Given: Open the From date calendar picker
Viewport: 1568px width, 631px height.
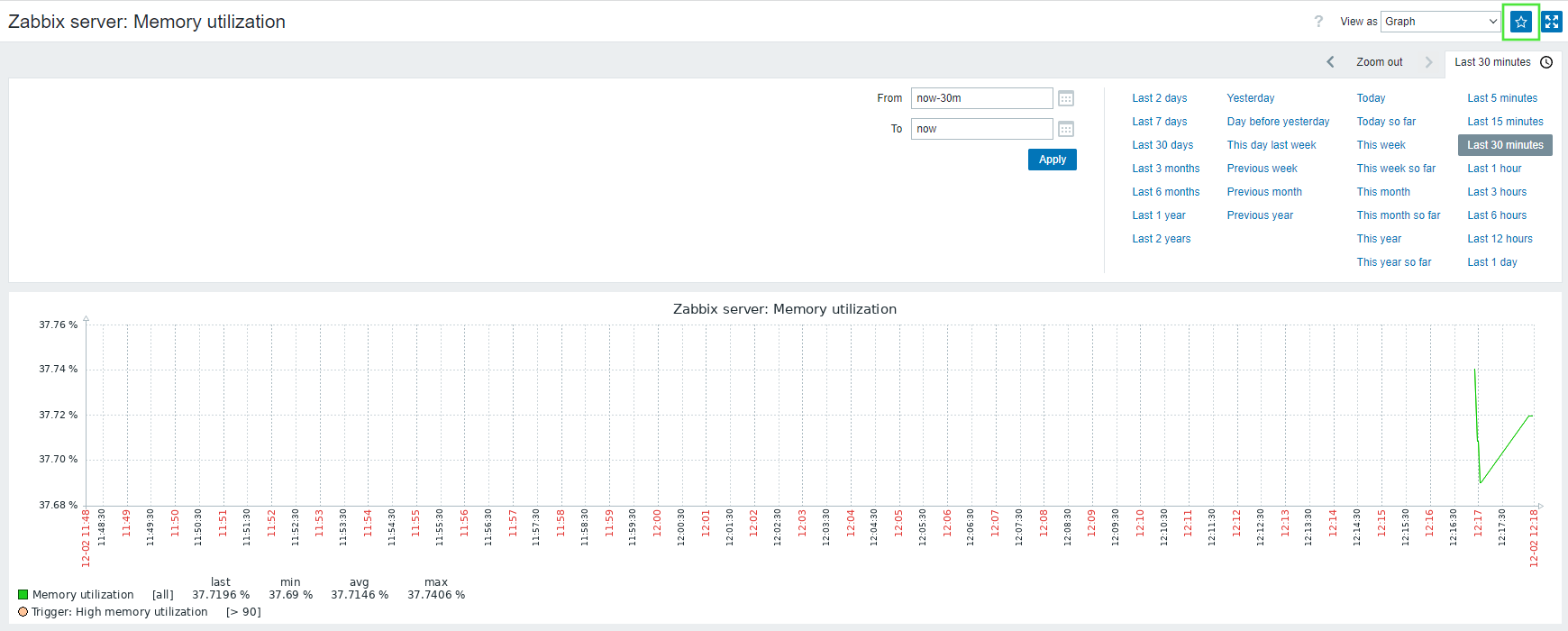Looking at the screenshot, I should point(1066,98).
